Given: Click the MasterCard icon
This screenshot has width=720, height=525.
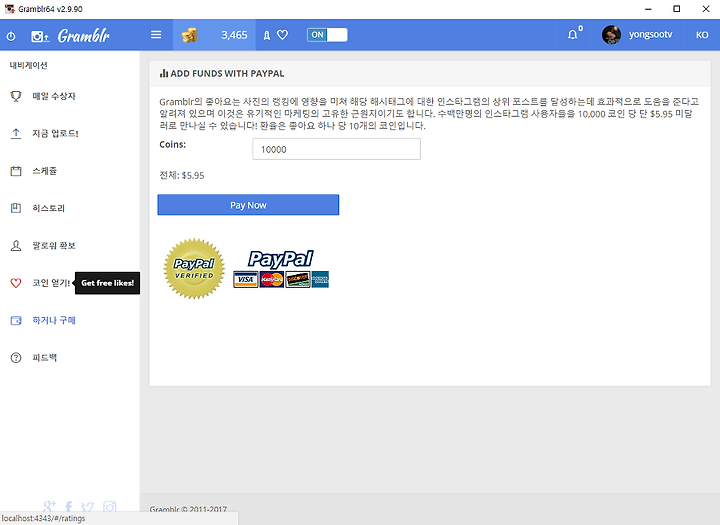Looking at the screenshot, I should pyautogui.click(x=272, y=279).
